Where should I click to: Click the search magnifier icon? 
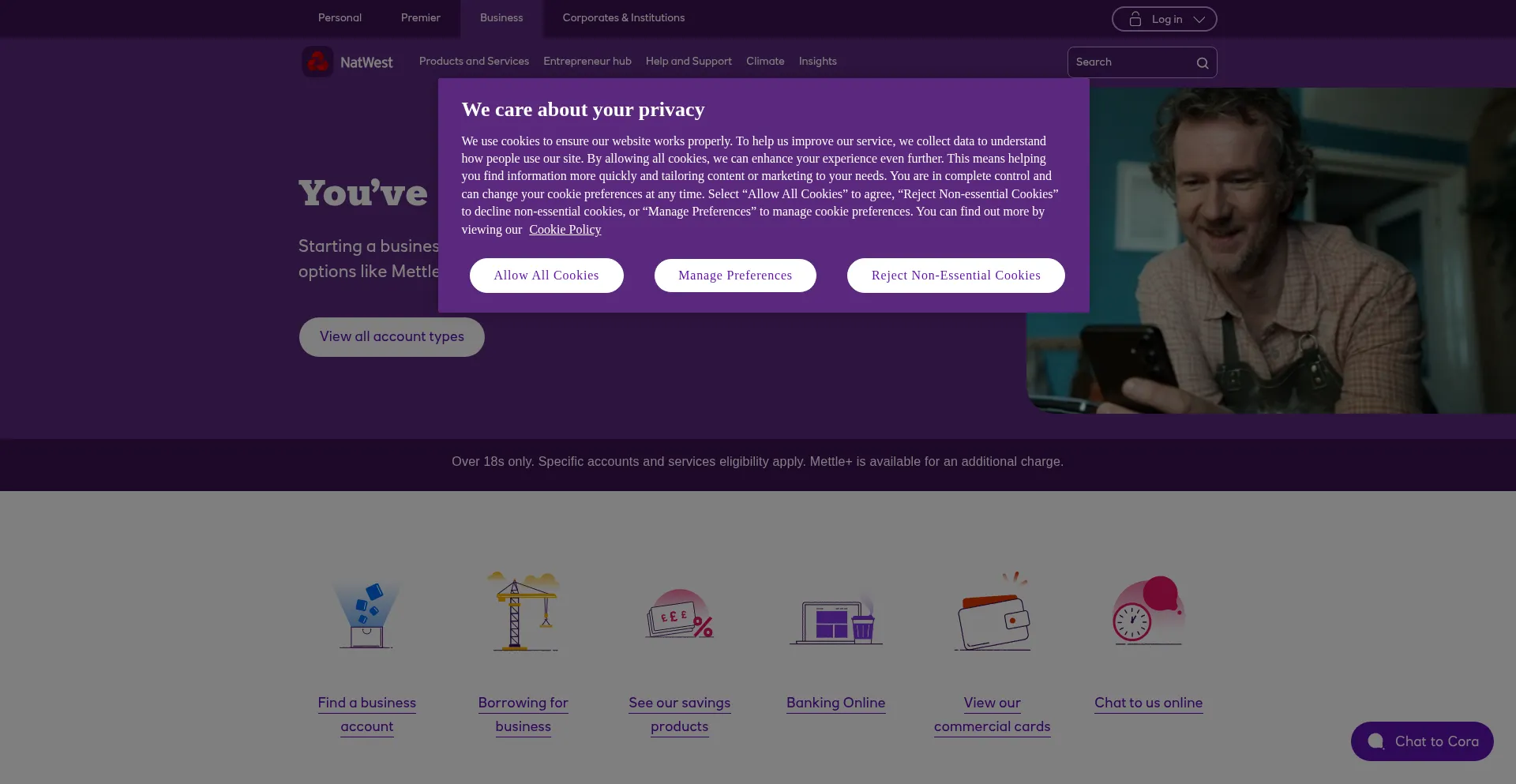[1203, 63]
